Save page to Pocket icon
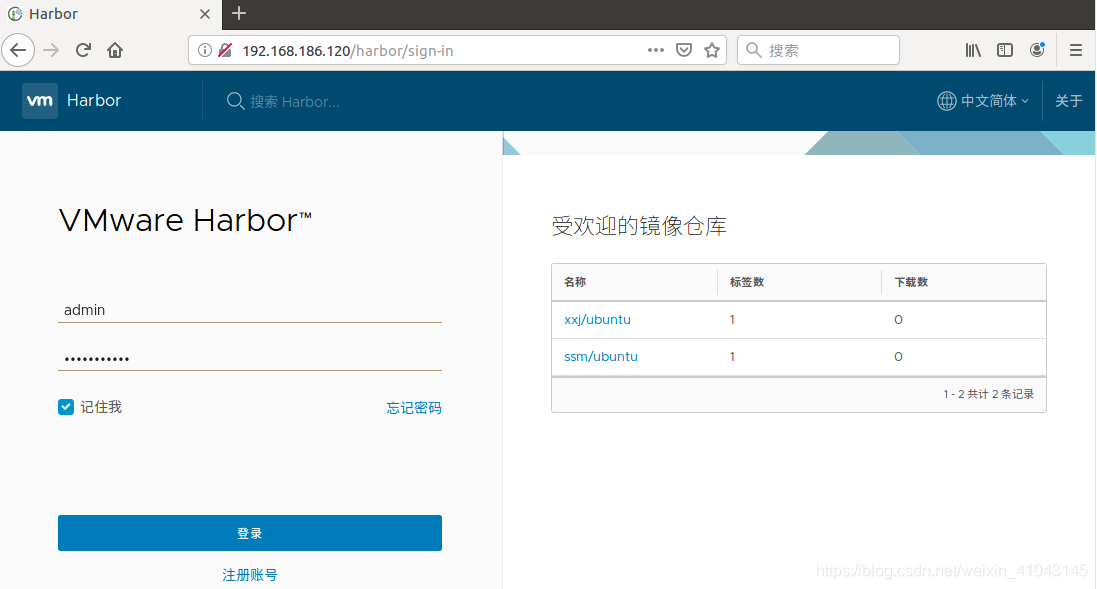Screen dimensions: 1097x589 pyautogui.click(x=684, y=50)
